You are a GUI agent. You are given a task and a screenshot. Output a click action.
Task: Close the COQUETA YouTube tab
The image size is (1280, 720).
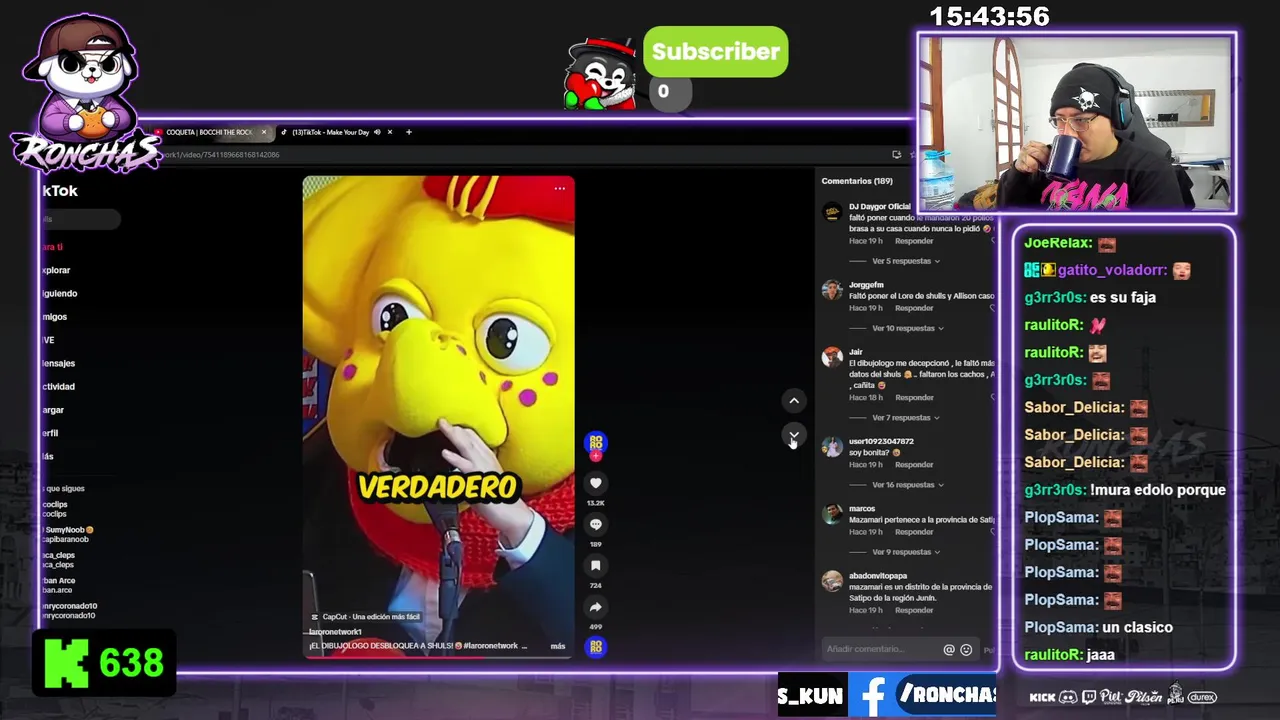264,132
